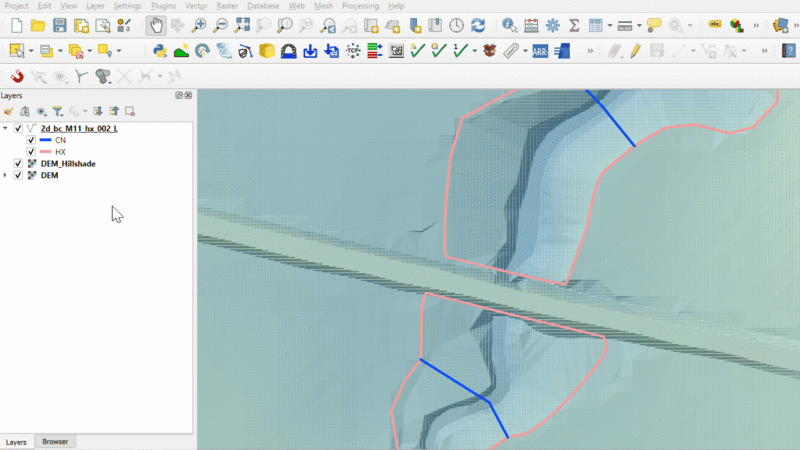The width and height of the screenshot is (800, 450).
Task: Expand the DEM layer legend
Action: pyautogui.click(x=6, y=175)
